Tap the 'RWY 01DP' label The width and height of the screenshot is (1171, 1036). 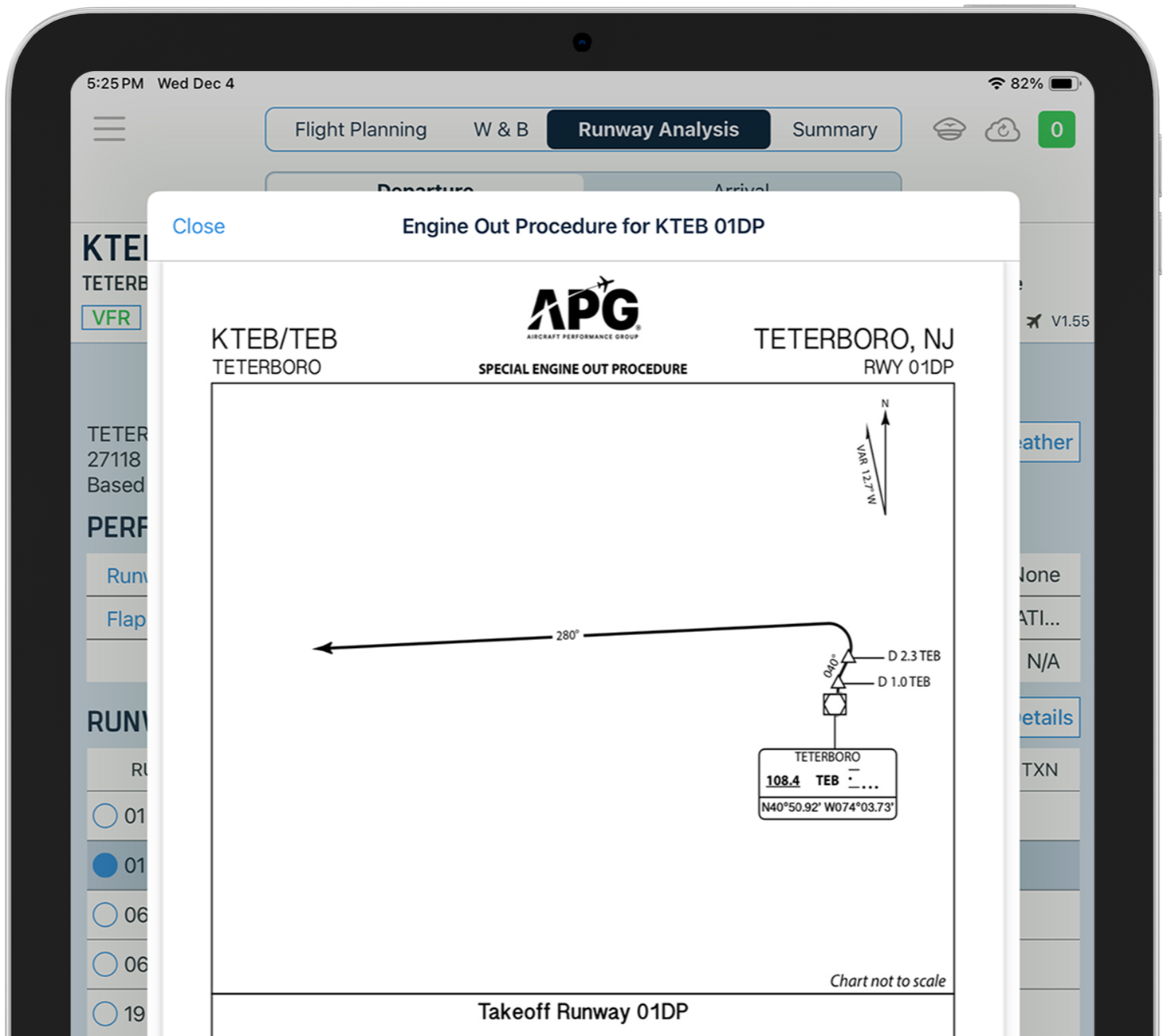coord(909,367)
